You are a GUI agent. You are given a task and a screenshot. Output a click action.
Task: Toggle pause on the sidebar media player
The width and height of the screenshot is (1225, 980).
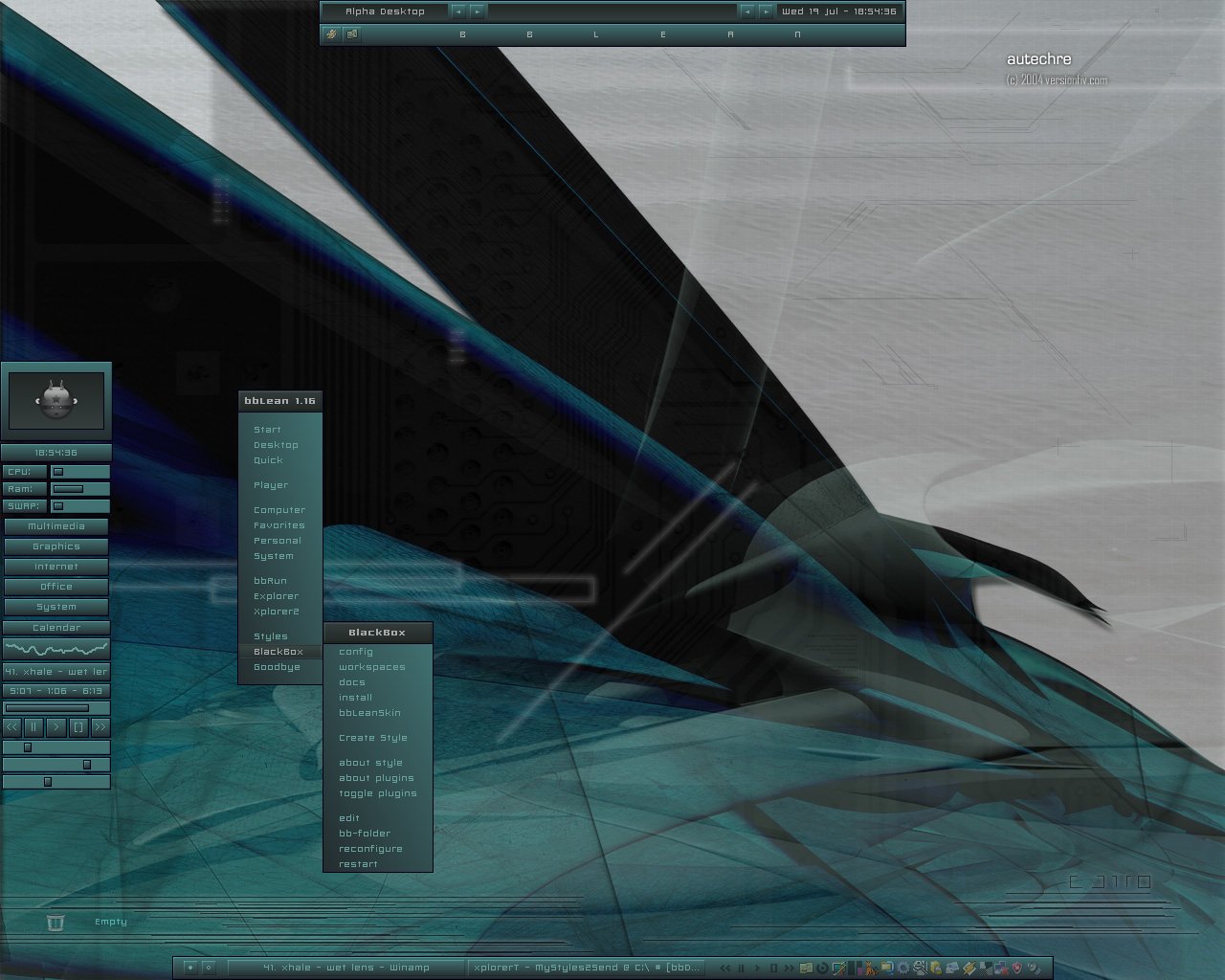(33, 727)
